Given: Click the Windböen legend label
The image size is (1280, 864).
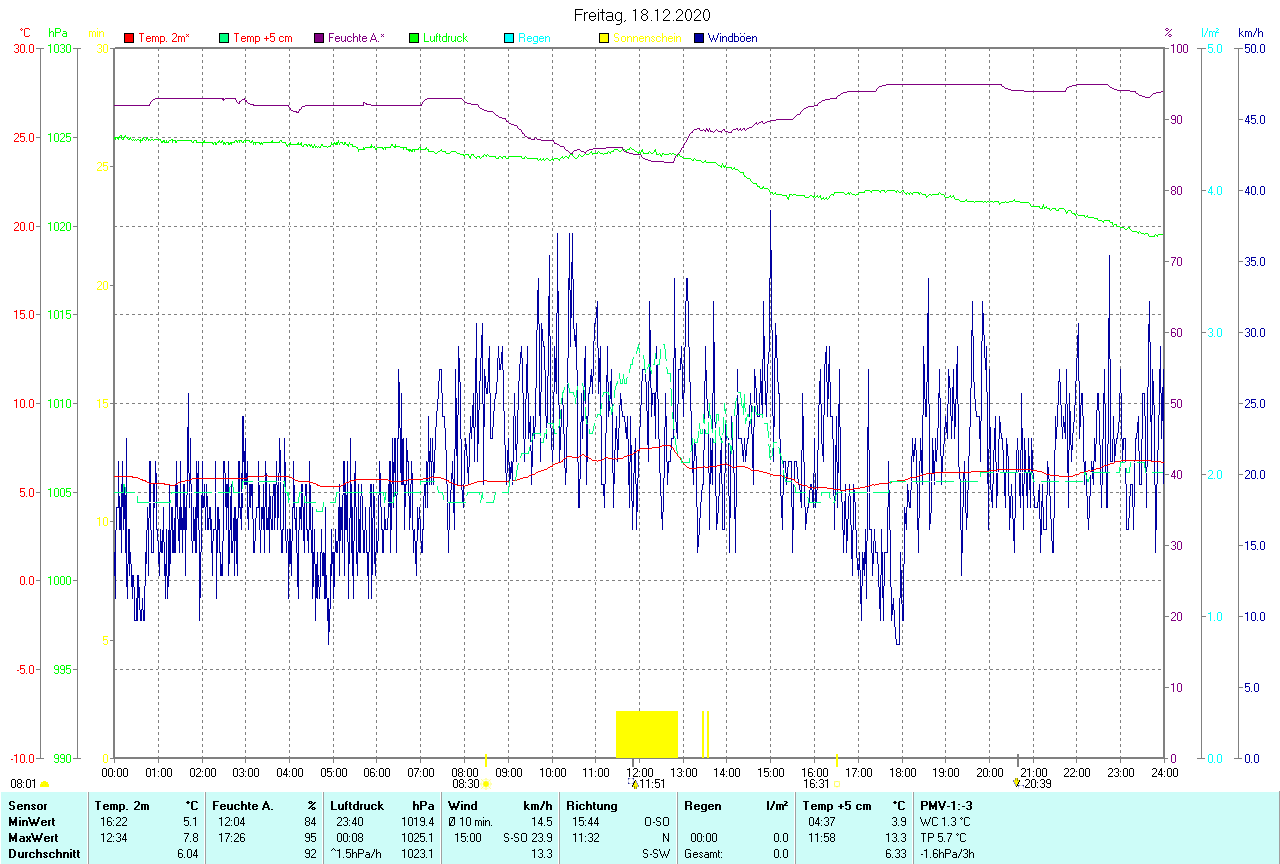Looking at the screenshot, I should 732,38.
